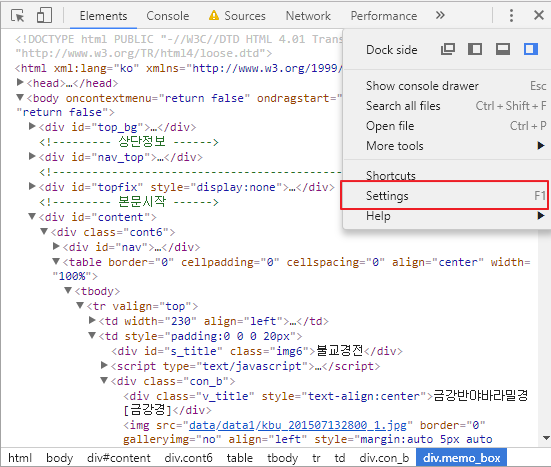Select the div#content breadcrumb
This screenshot has width=551, height=467.
click(x=119, y=458)
